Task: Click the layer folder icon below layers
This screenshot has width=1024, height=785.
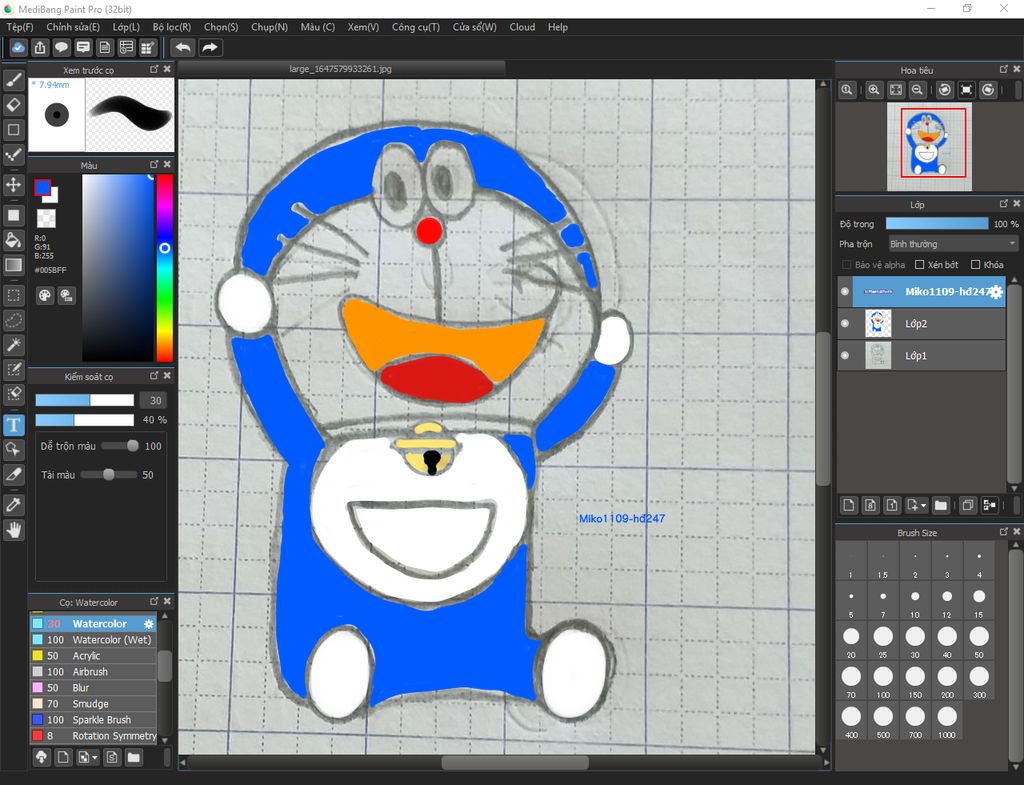Action: (x=940, y=505)
